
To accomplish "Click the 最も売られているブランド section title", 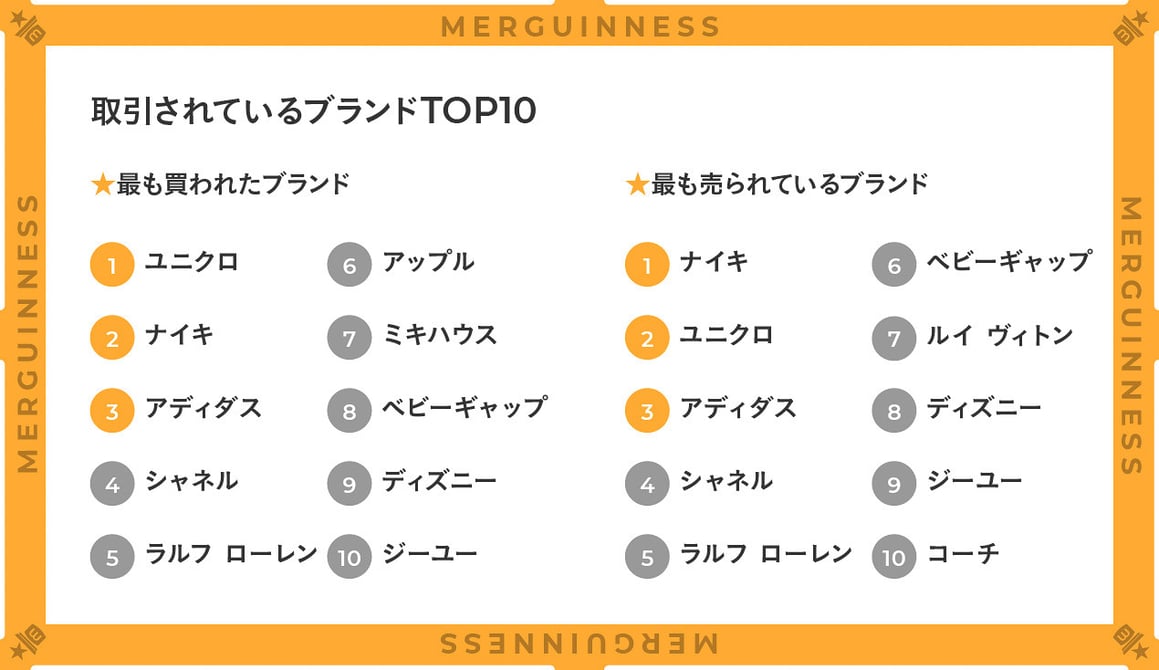I will [x=789, y=183].
